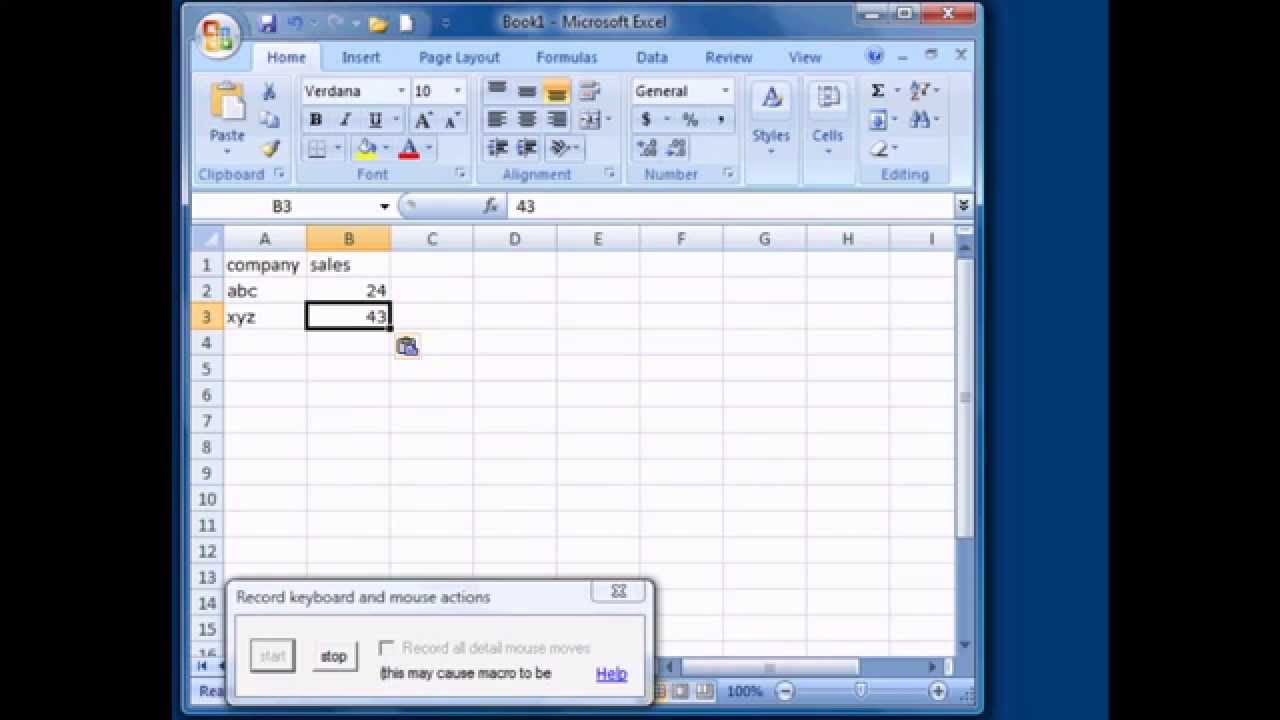This screenshot has width=1280, height=720.
Task: Click the Open folder icon in Quick Access
Action: pos(378,23)
